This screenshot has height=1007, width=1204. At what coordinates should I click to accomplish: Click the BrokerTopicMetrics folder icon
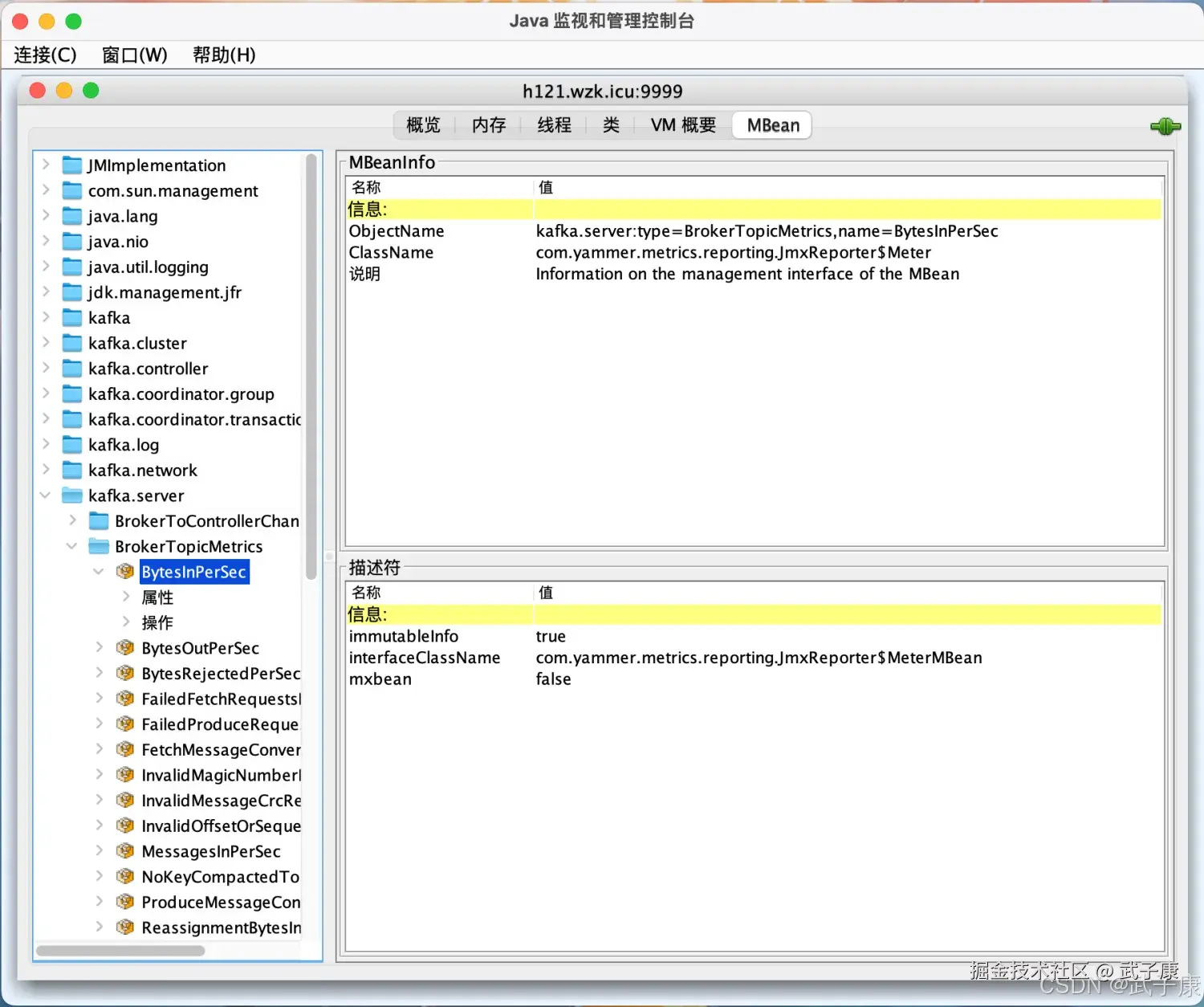coord(99,547)
